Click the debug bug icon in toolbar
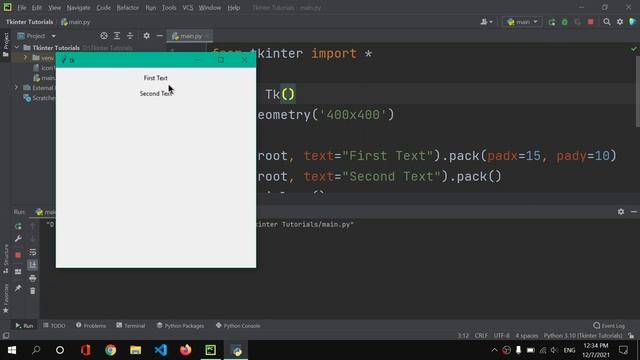 564,22
